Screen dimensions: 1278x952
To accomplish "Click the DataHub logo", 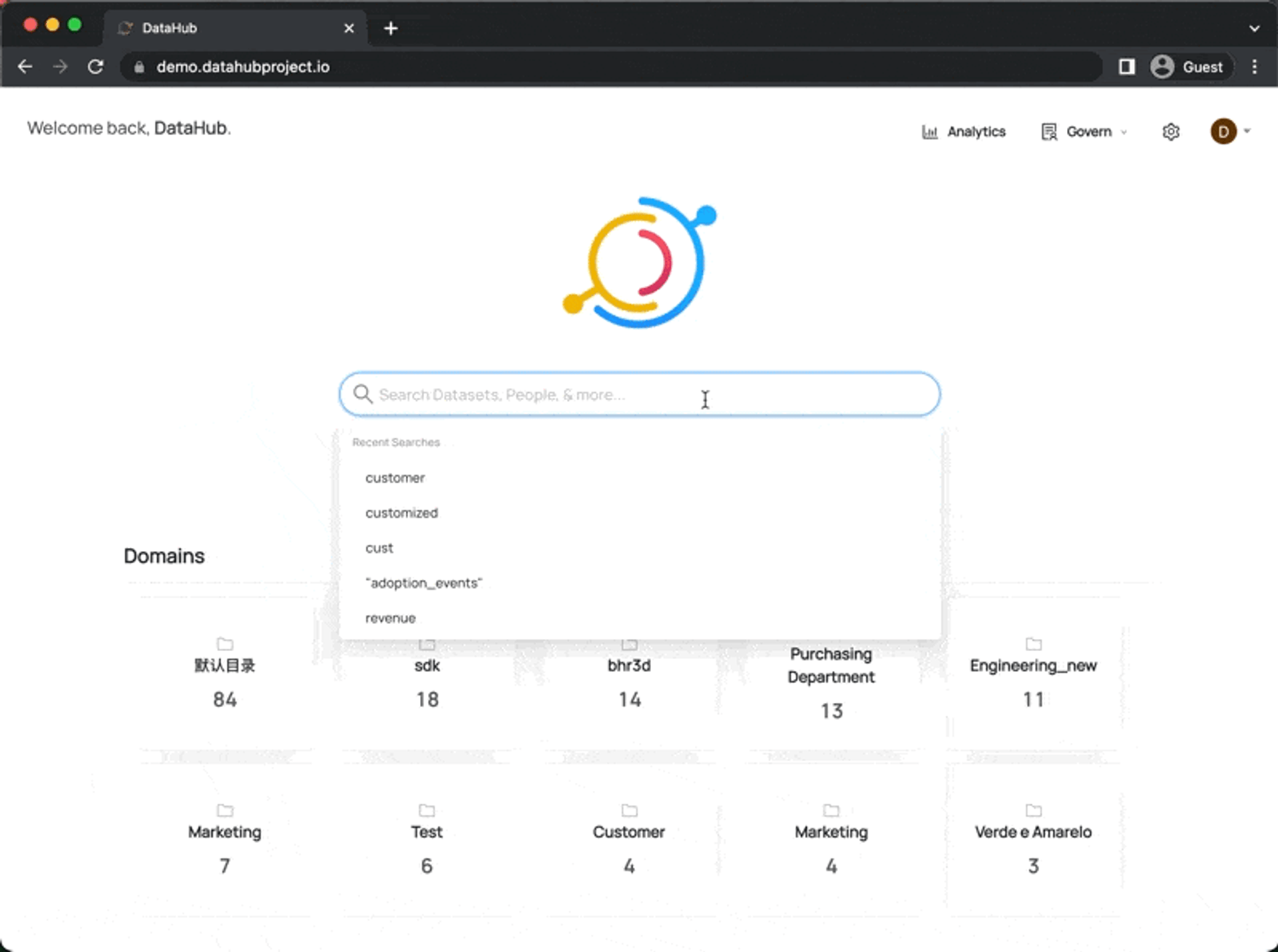I will [x=640, y=262].
